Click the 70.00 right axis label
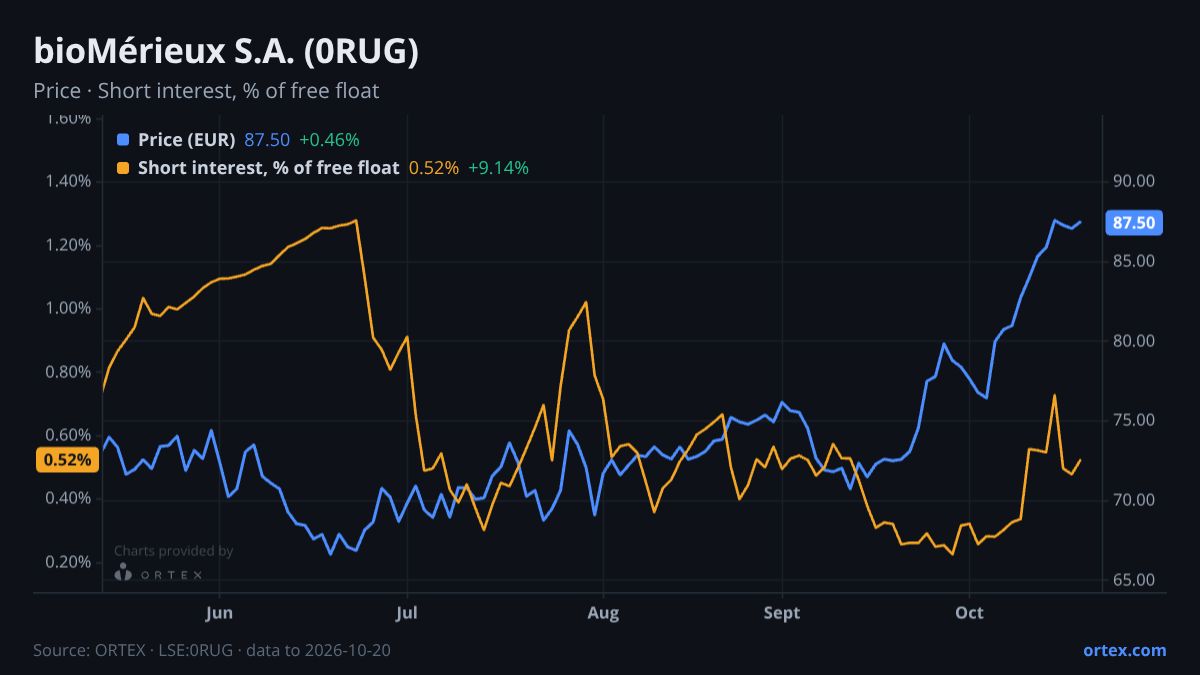Viewport: 1200px width, 675px height. coord(1134,500)
